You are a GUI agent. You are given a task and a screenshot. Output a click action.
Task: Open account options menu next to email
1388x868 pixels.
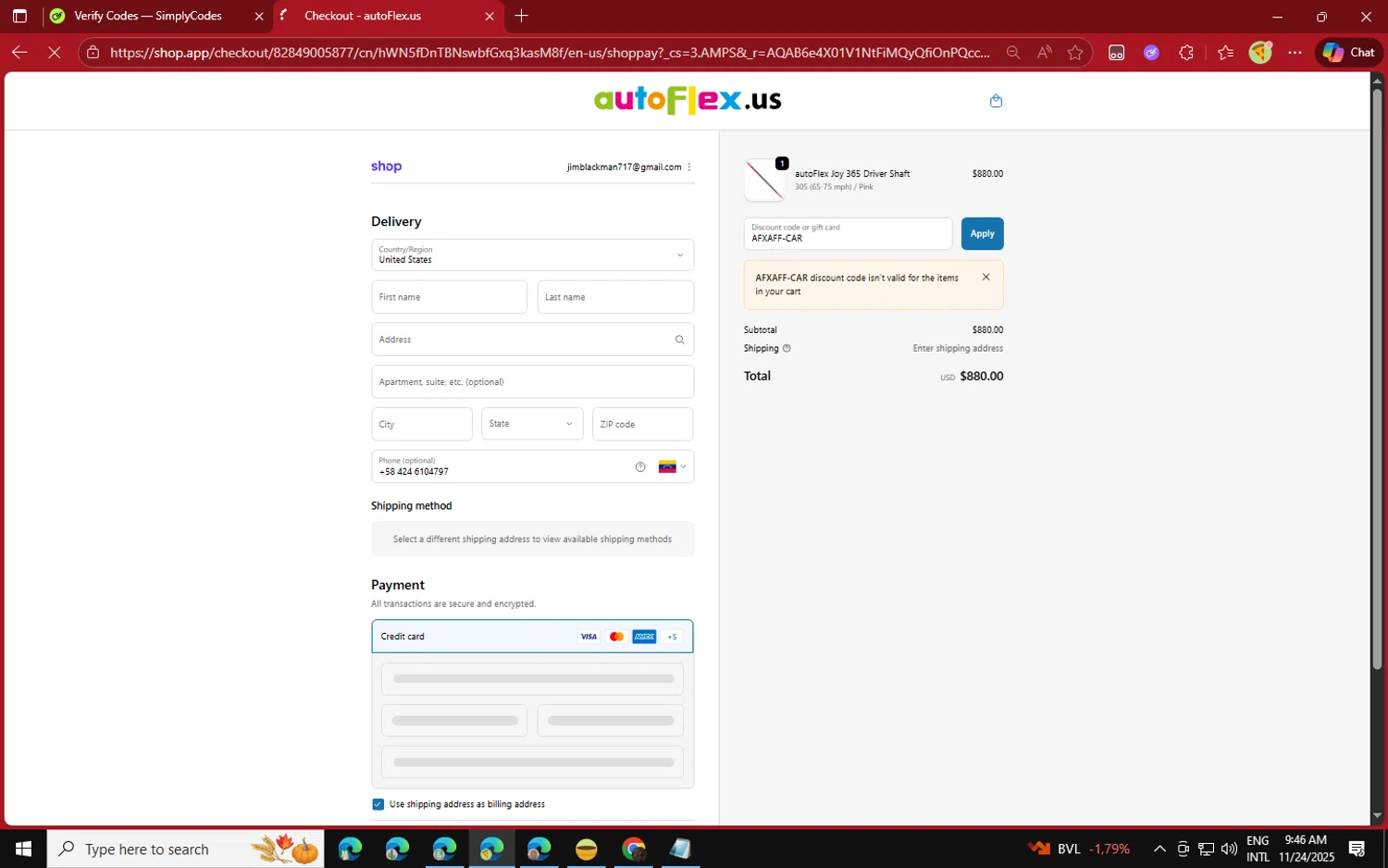(x=689, y=167)
